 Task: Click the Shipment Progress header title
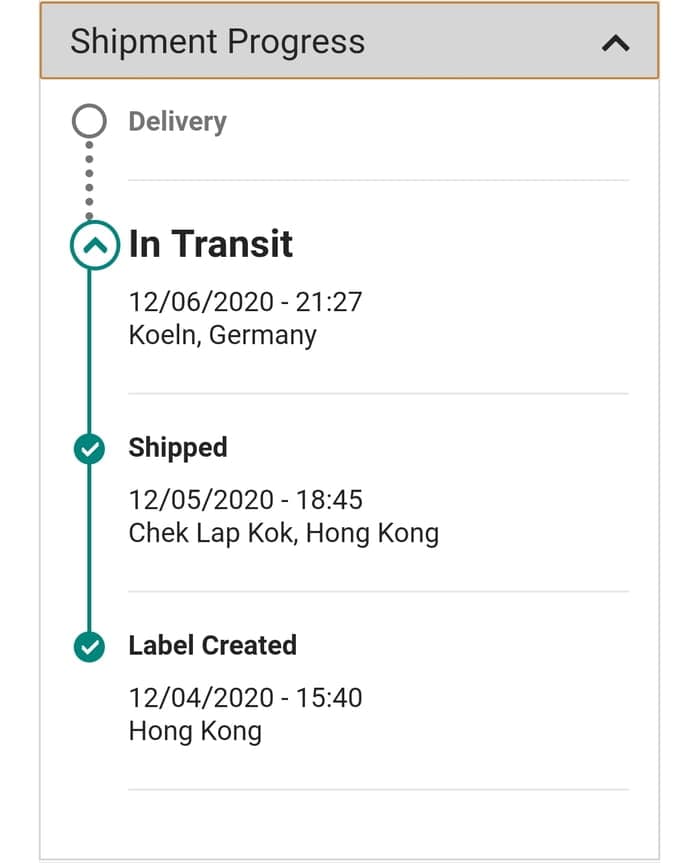click(217, 42)
